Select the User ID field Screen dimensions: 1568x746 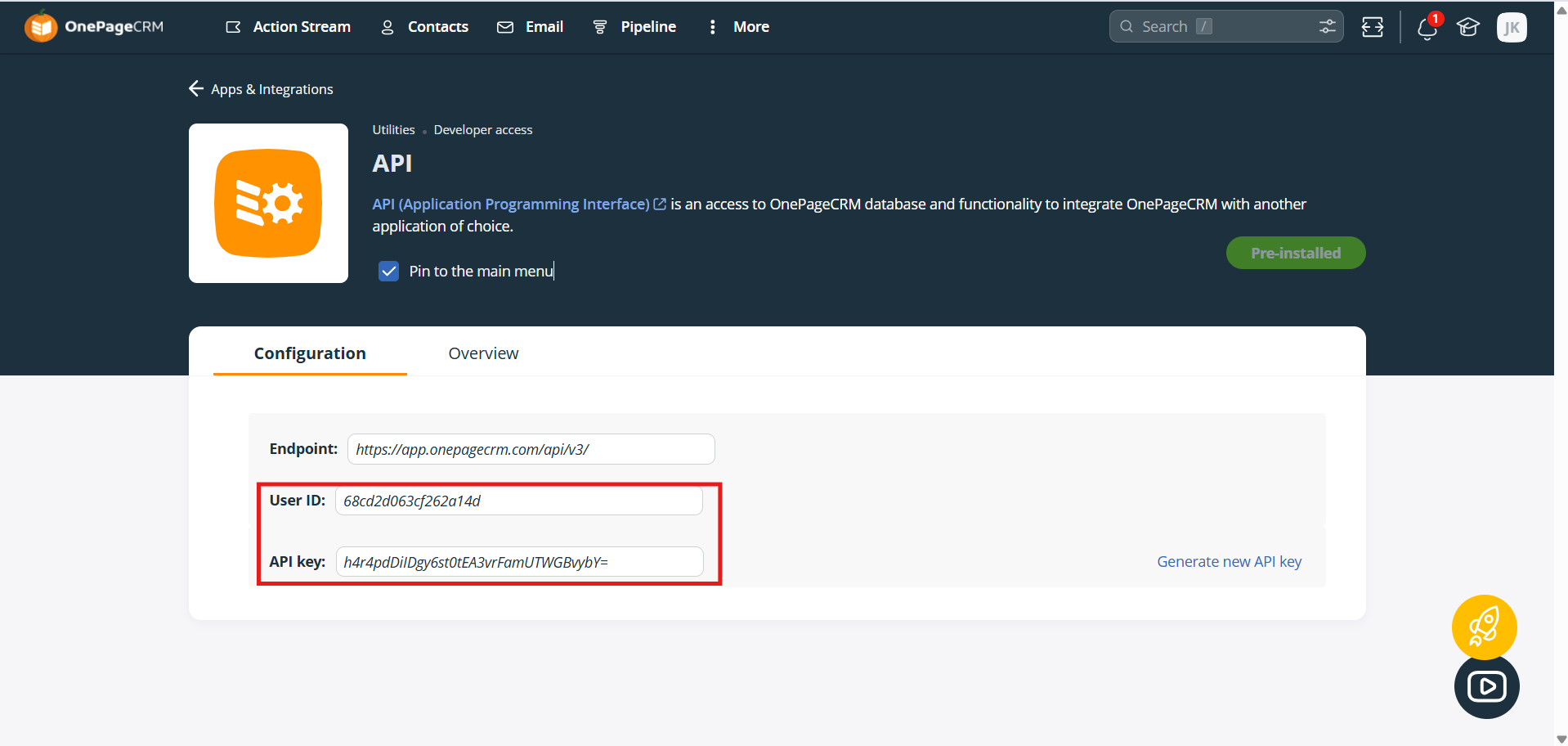click(x=519, y=501)
